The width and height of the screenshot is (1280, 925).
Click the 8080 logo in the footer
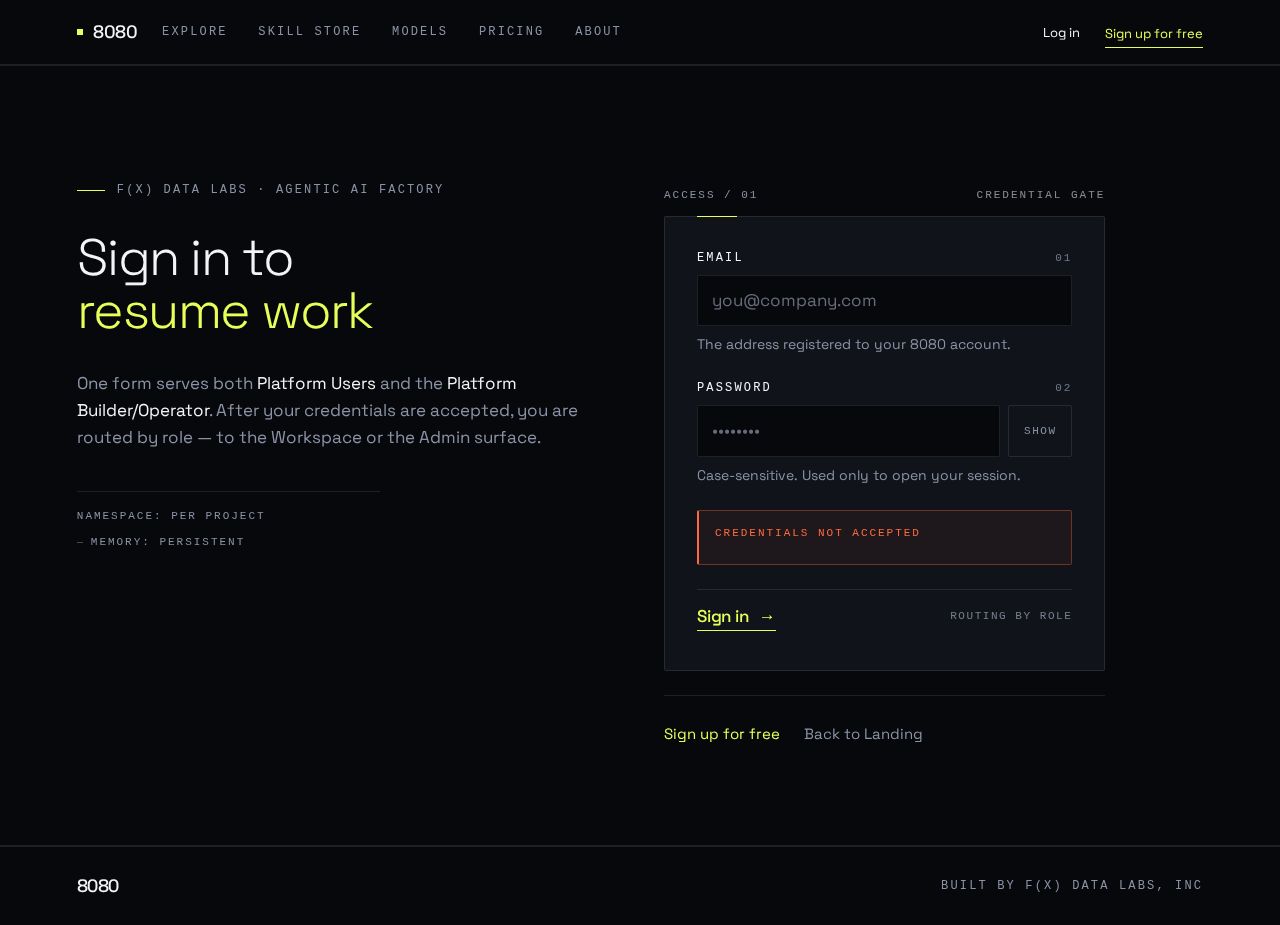(98, 886)
